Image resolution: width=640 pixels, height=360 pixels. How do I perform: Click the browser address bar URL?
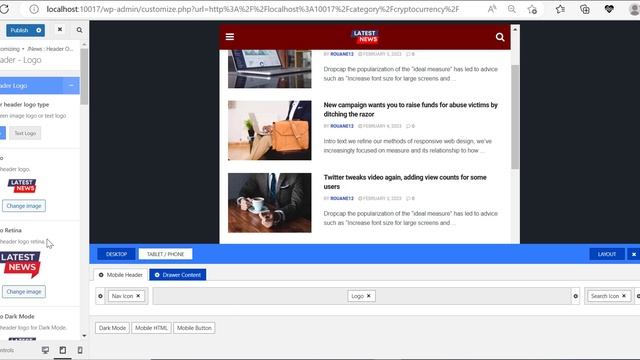[x=253, y=9]
